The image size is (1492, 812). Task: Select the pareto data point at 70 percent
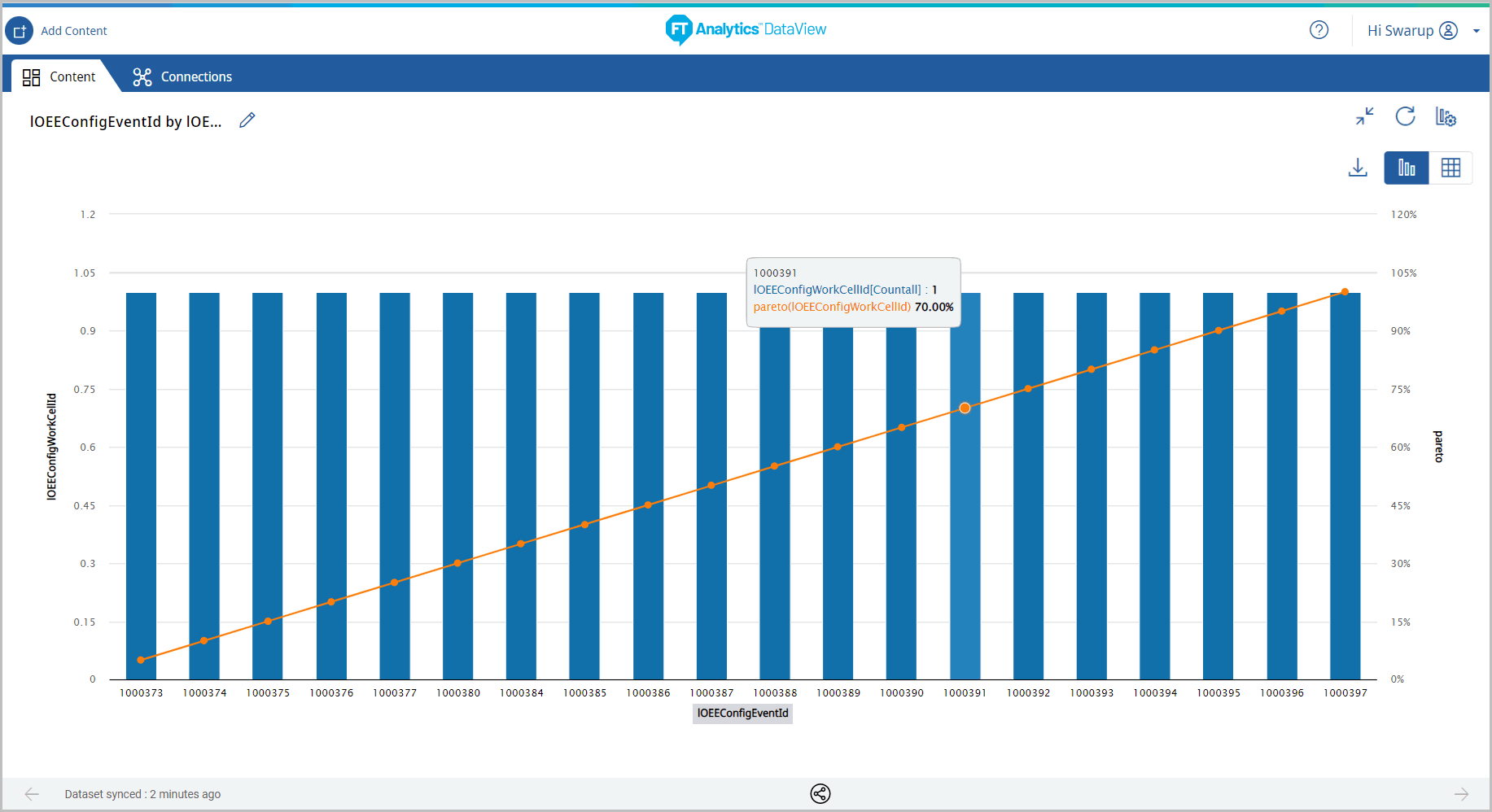click(x=965, y=408)
